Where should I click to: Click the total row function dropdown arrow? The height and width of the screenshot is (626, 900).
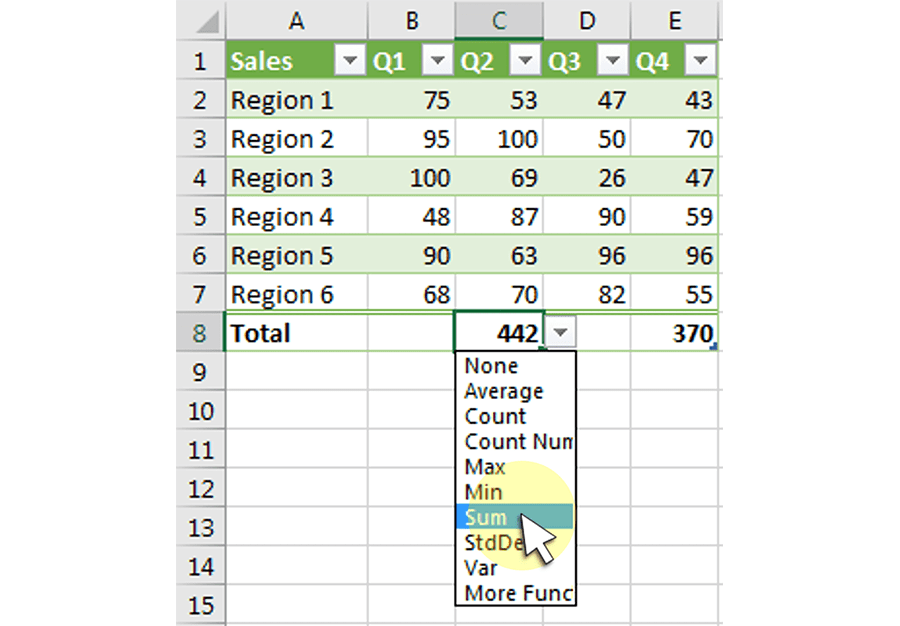click(561, 333)
